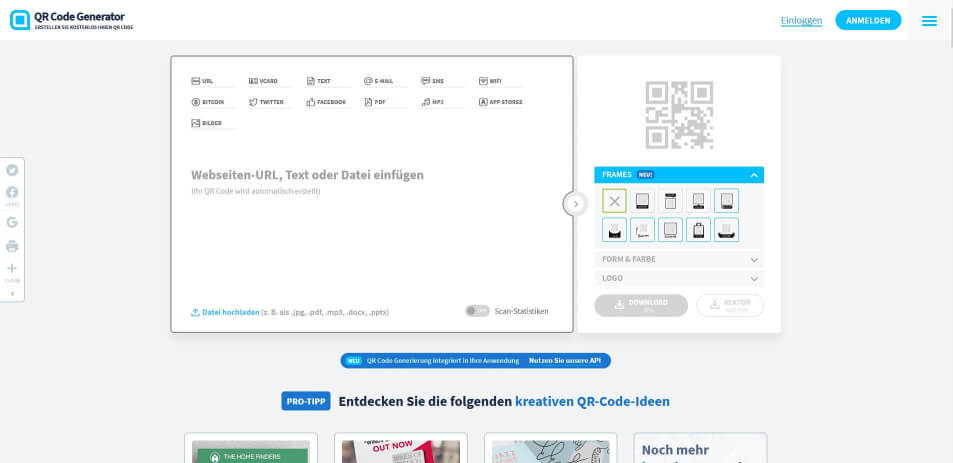
Task: Click the Einloggen link
Action: [801, 21]
